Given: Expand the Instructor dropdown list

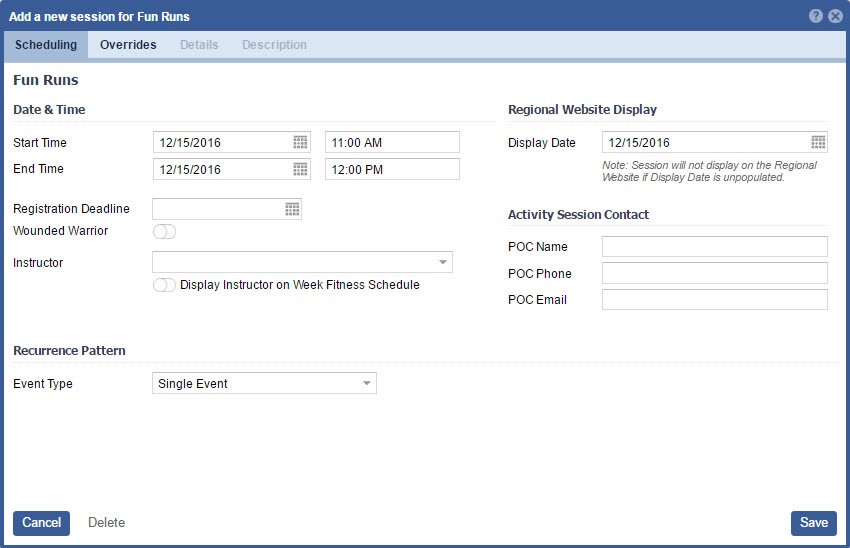Looking at the screenshot, I should tap(442, 263).
